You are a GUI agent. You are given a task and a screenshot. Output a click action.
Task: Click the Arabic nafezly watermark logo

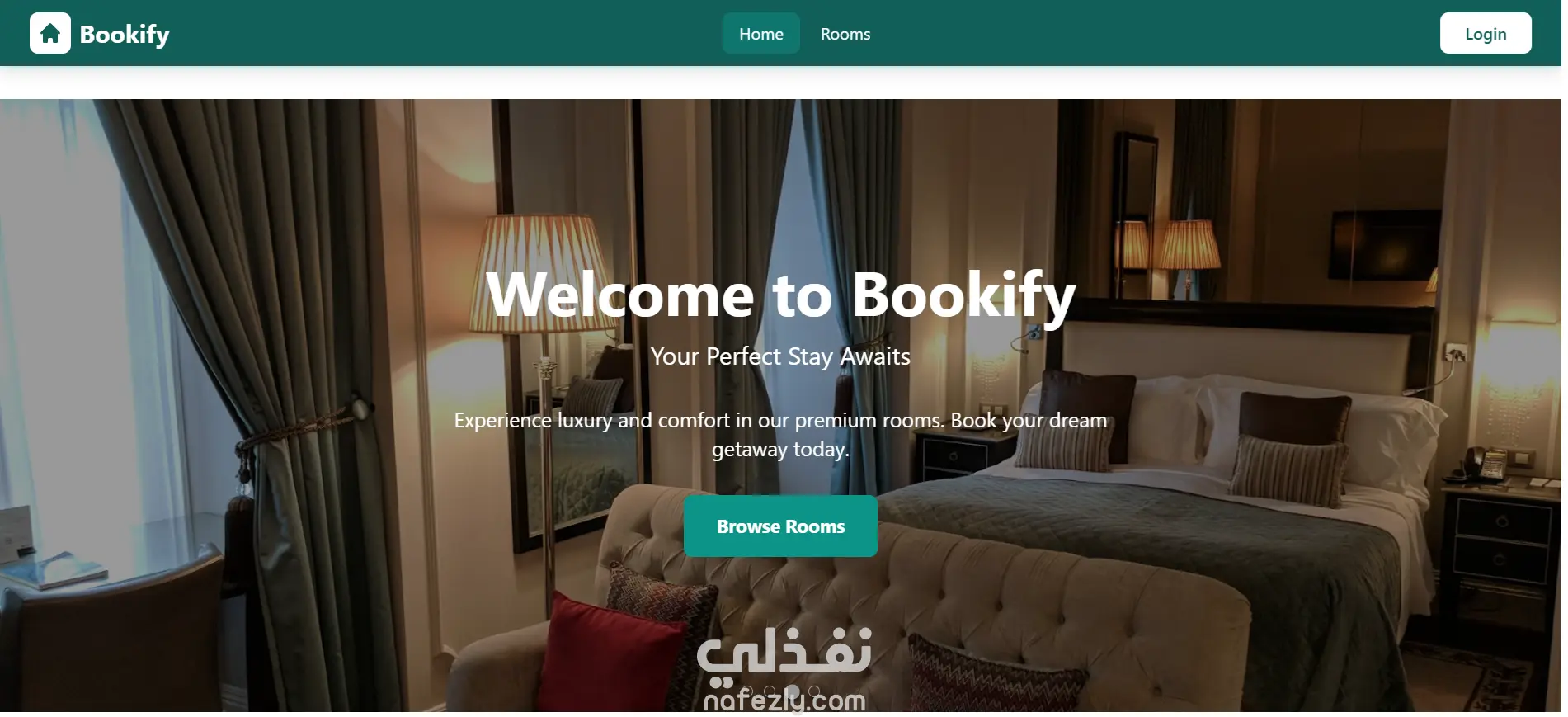point(784,652)
